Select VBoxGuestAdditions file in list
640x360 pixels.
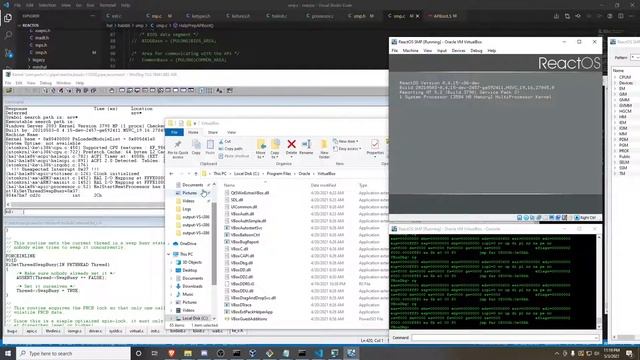[x=249, y=319]
